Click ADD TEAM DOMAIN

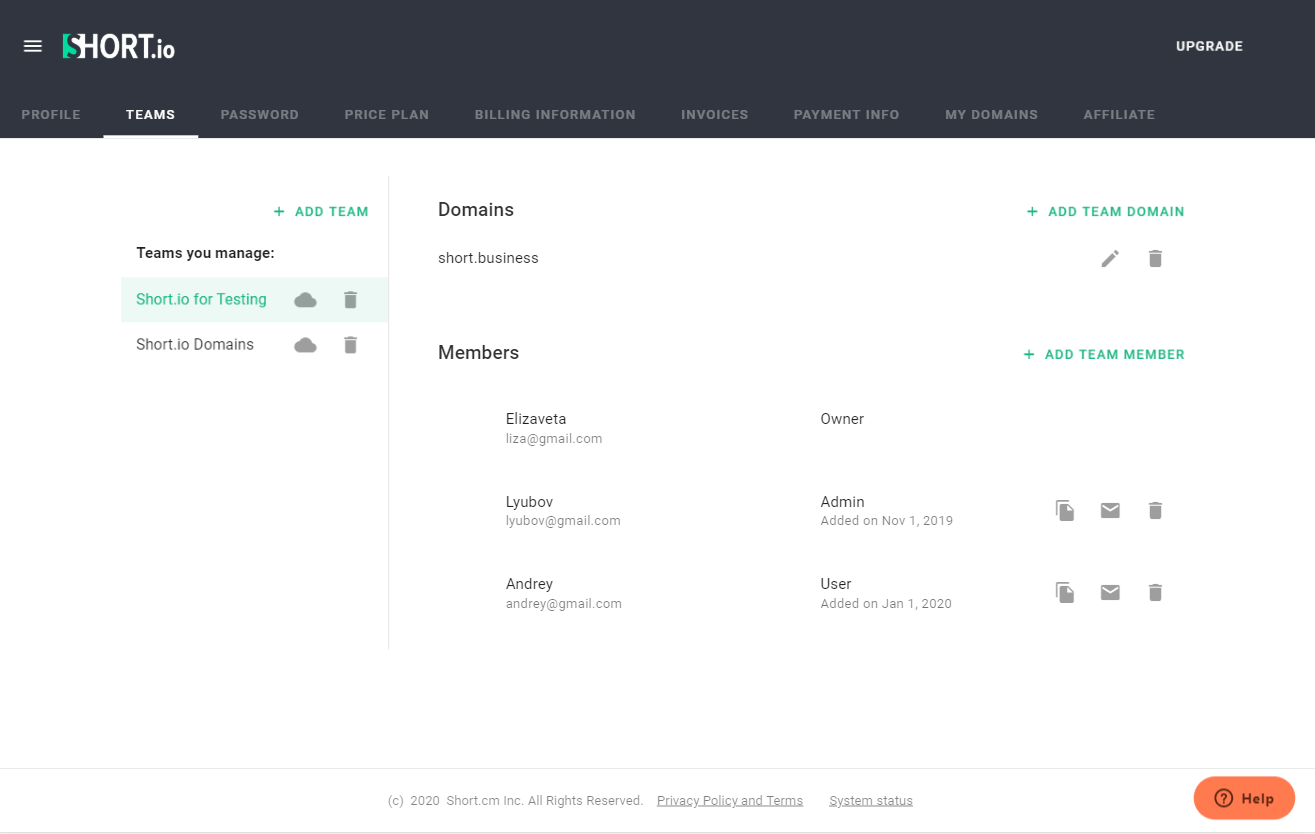tap(1105, 211)
